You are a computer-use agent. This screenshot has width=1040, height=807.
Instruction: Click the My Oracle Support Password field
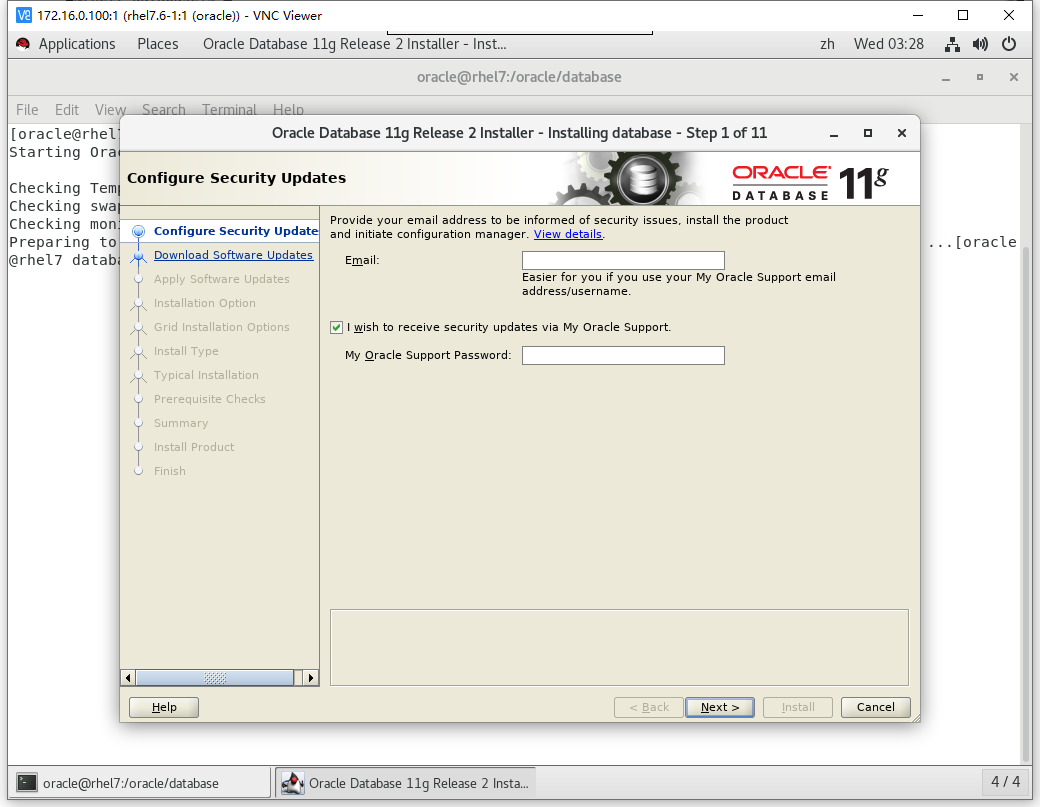623,355
